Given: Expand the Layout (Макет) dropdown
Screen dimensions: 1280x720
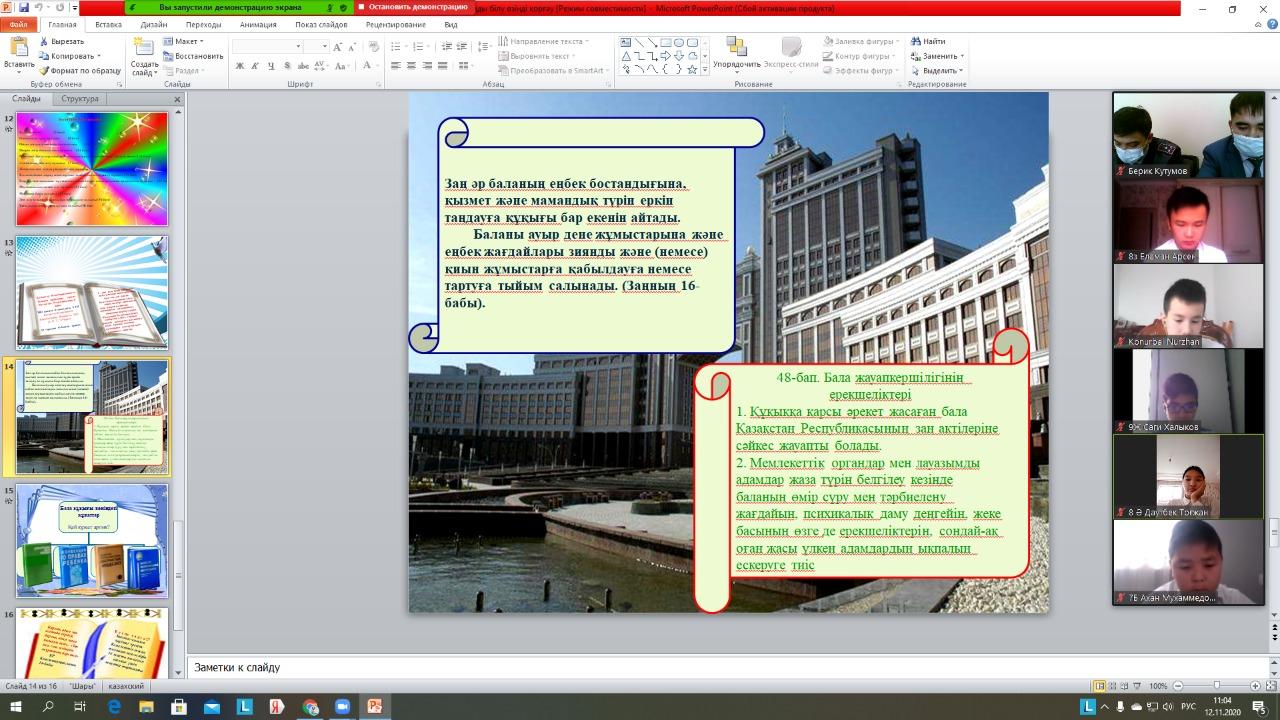Looking at the screenshot, I should 188,41.
